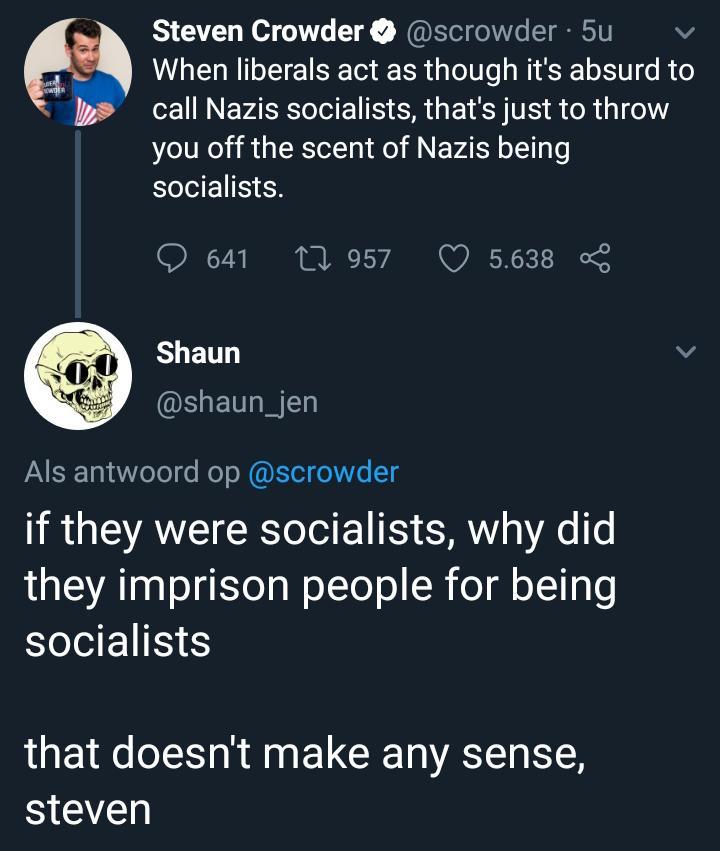The height and width of the screenshot is (851, 720).
Task: Click the 5.638 likes count
Action: [x=520, y=259]
